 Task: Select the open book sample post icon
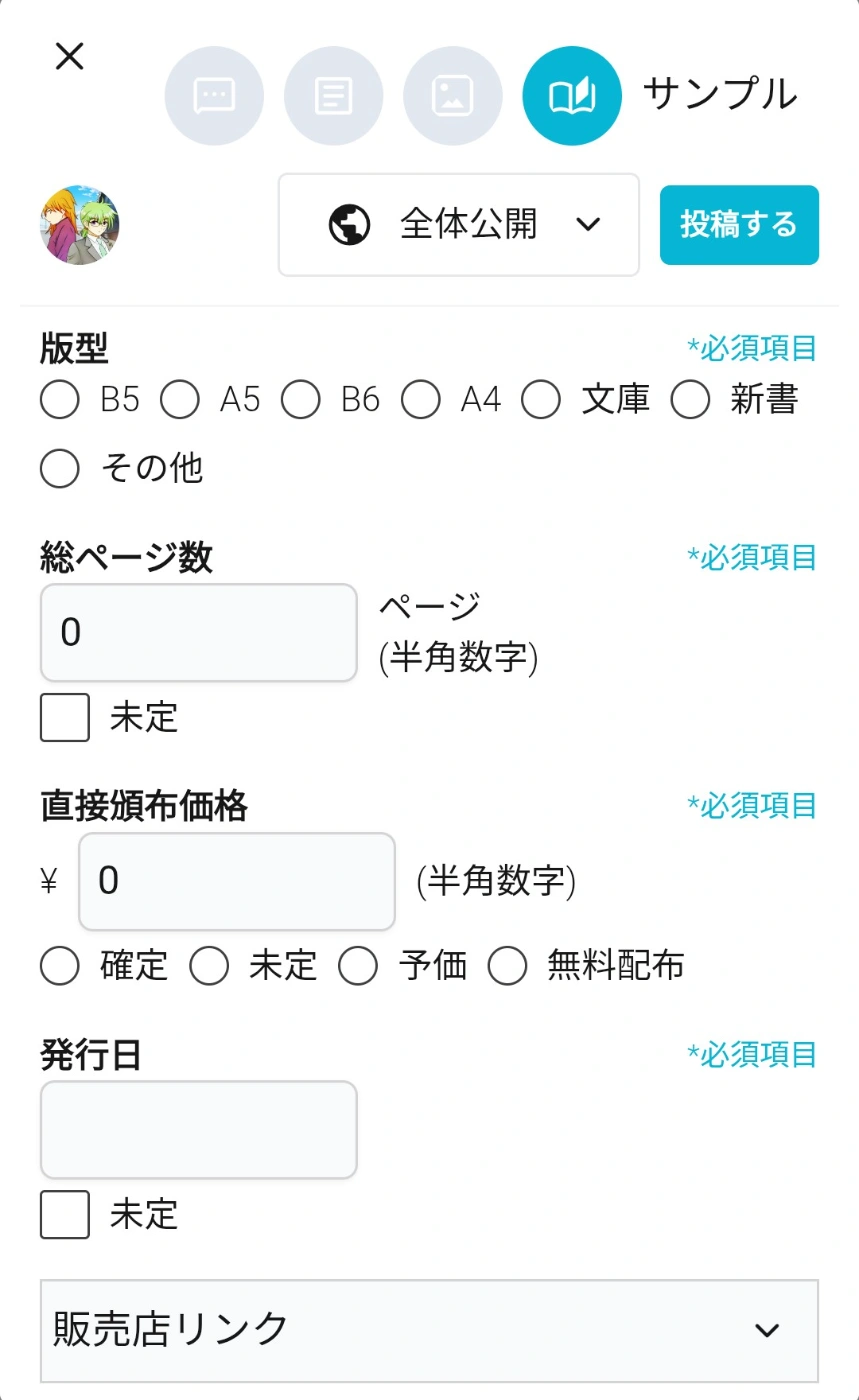coord(572,96)
